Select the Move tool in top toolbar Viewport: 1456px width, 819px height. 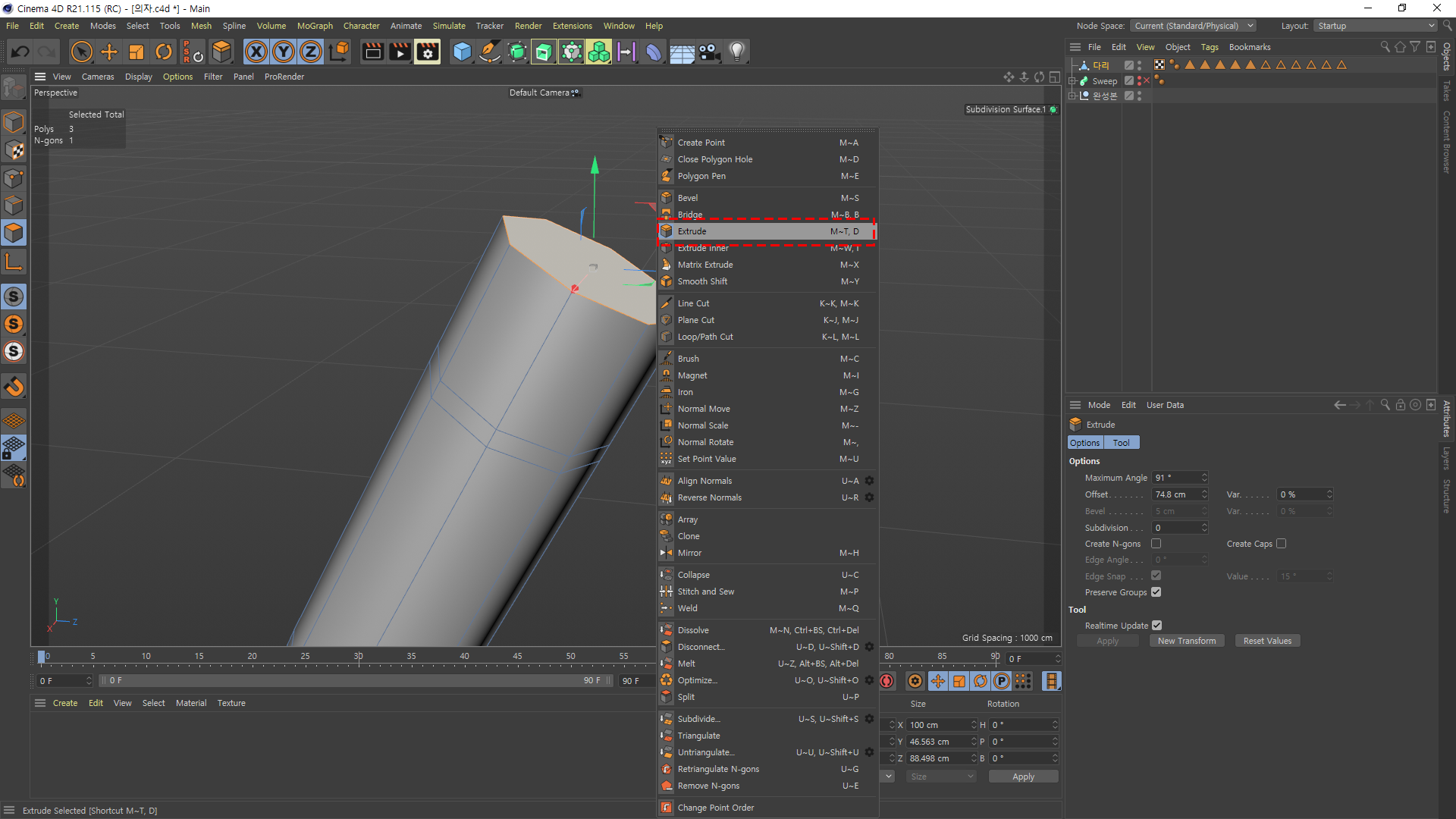coord(109,52)
